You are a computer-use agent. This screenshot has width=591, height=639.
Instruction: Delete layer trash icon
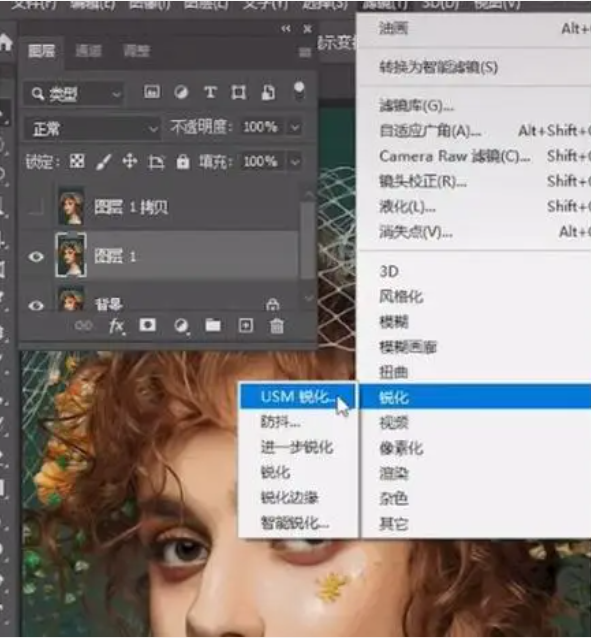click(277, 326)
